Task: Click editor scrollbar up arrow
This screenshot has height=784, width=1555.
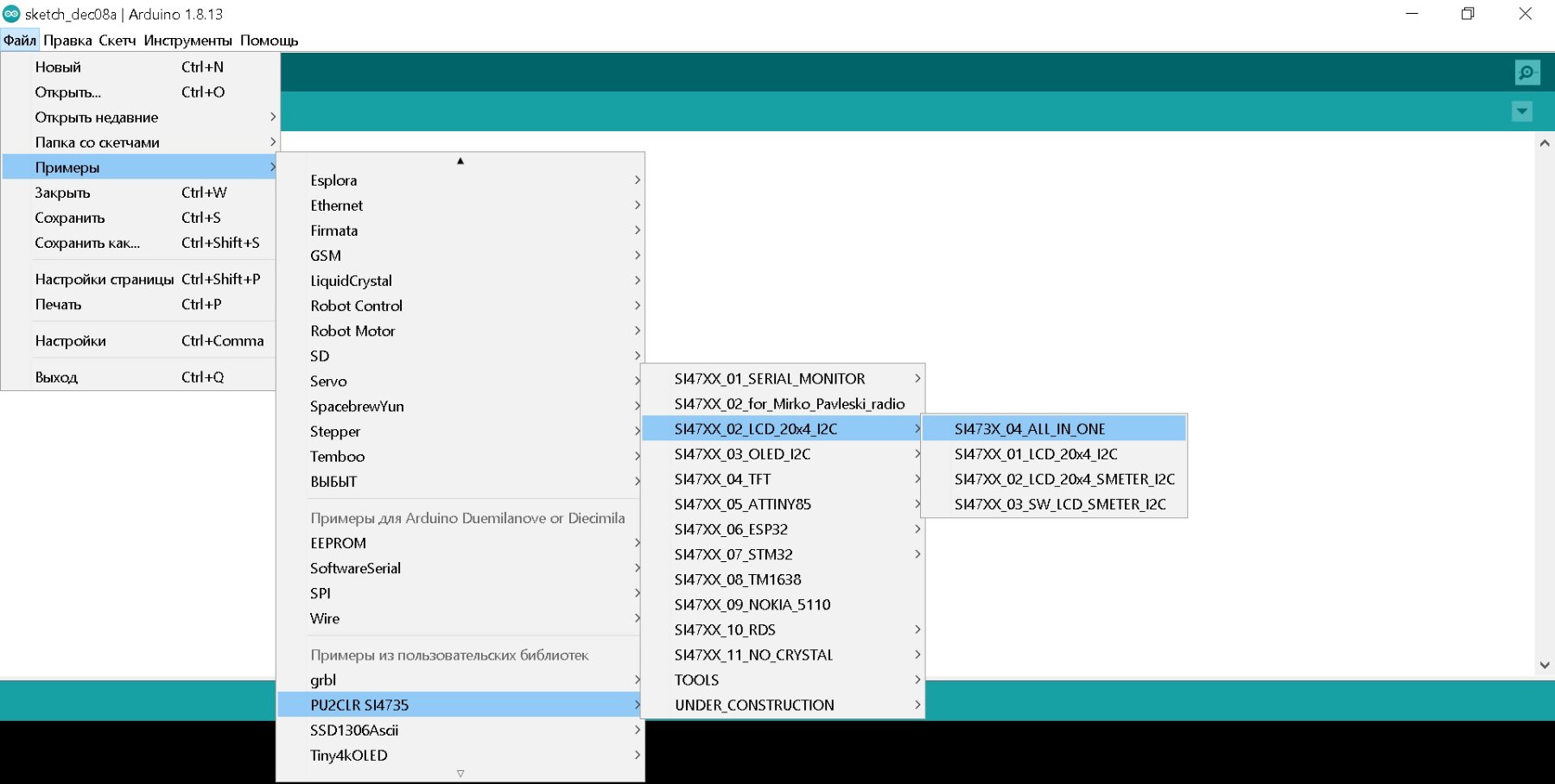Action: pyautogui.click(x=1545, y=143)
